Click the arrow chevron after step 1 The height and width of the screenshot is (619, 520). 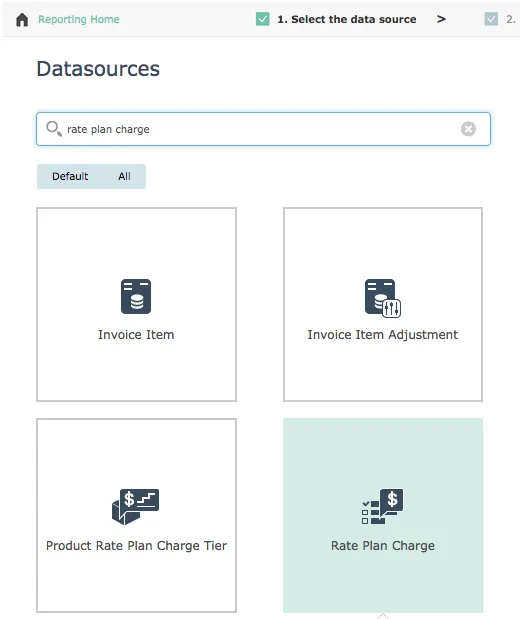pos(441,19)
